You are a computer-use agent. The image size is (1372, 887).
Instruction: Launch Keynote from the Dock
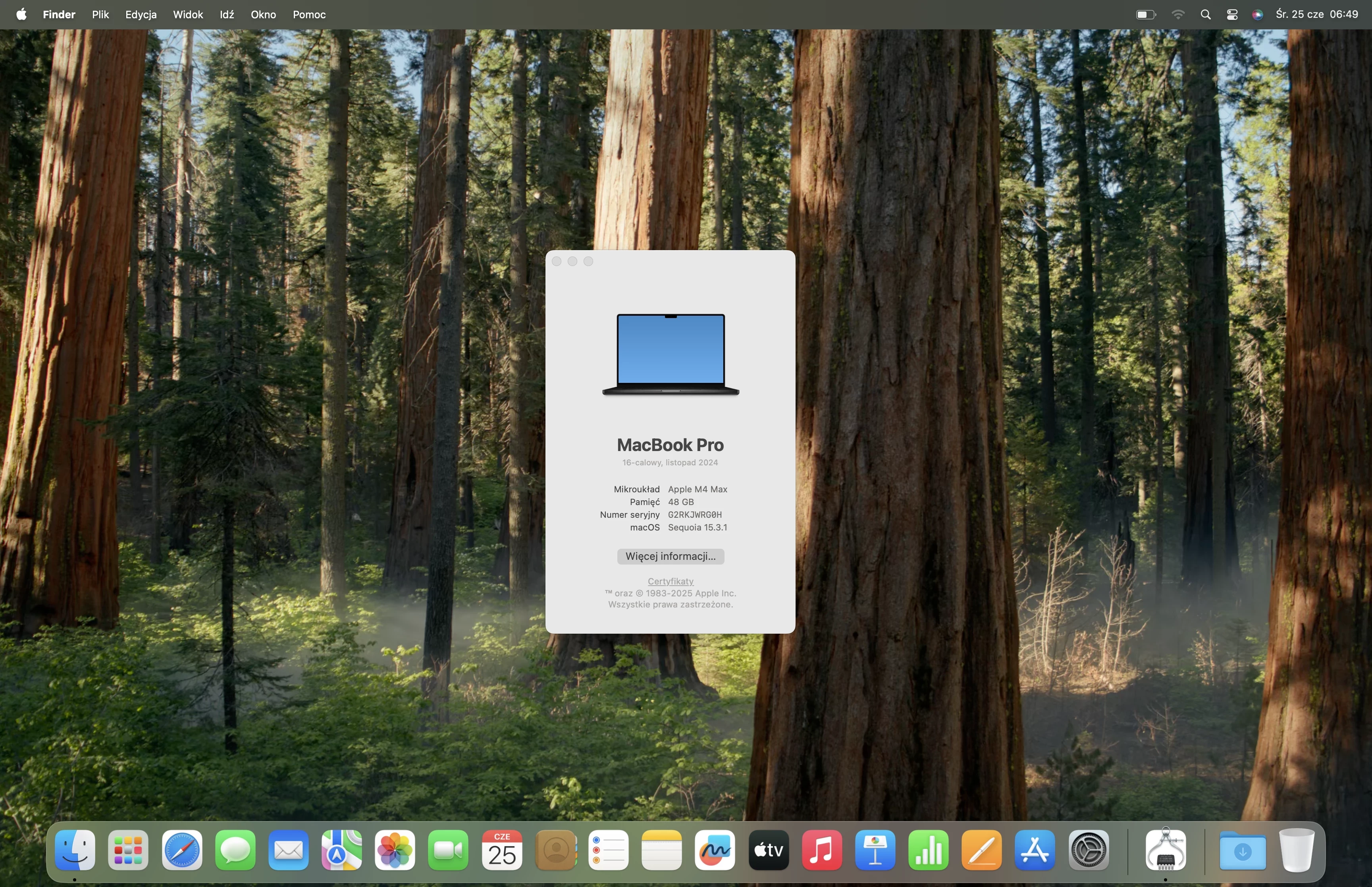[x=875, y=850]
